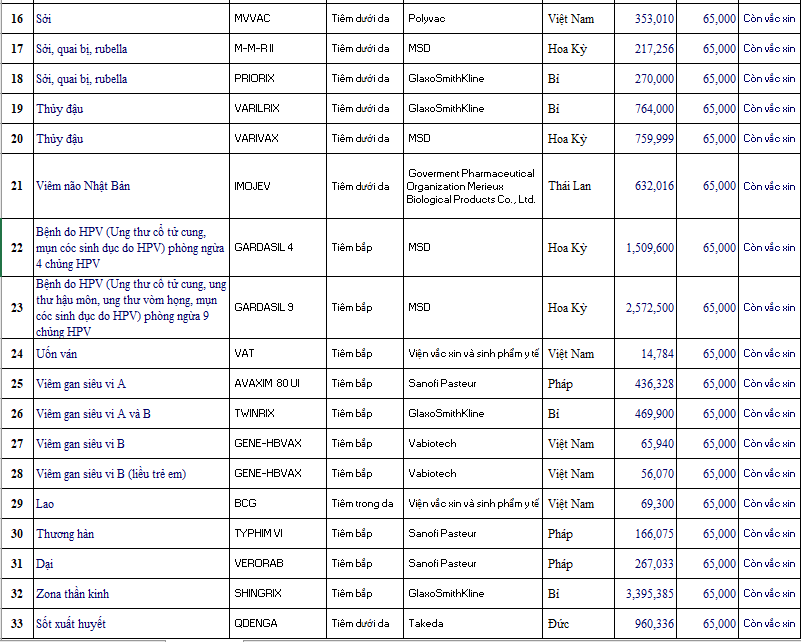Image resolution: width=801 pixels, height=642 pixels.
Task: Select the price cell "3,395,385"
Action: pos(645,593)
